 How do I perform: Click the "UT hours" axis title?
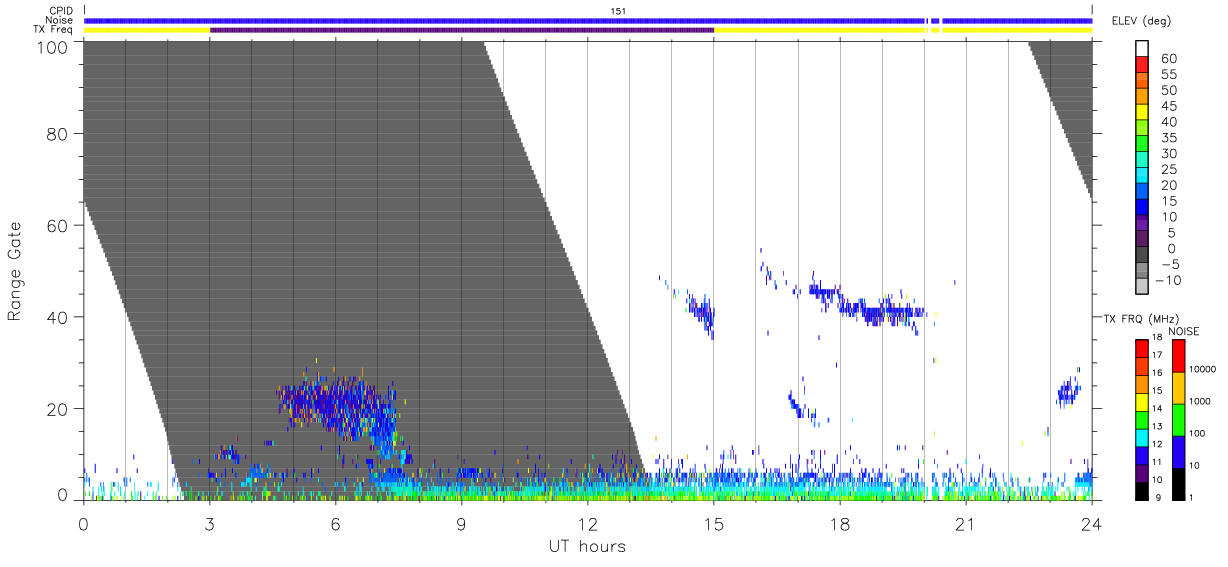[x=587, y=546]
